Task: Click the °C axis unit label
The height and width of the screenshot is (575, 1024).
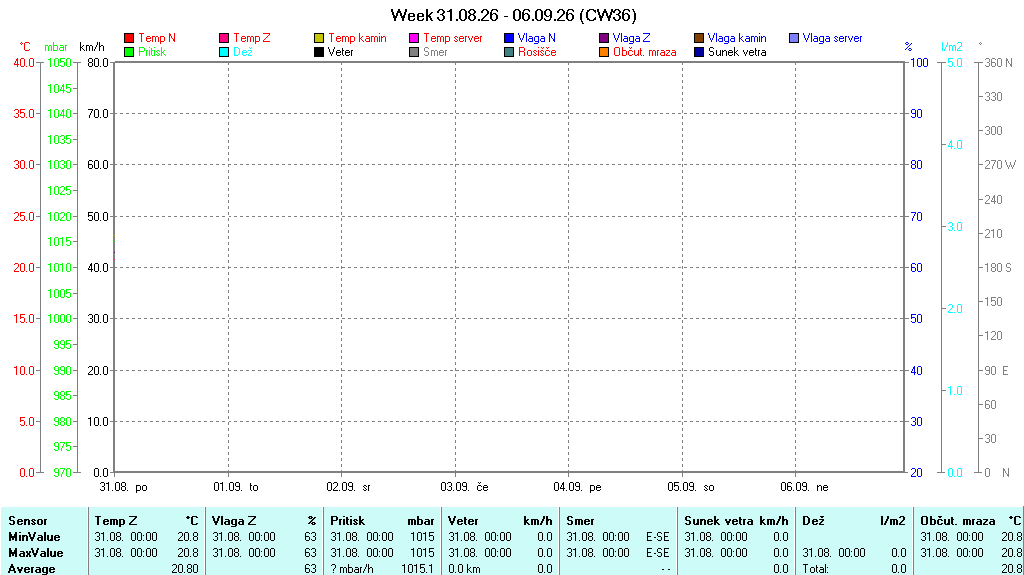Action: [x=25, y=47]
